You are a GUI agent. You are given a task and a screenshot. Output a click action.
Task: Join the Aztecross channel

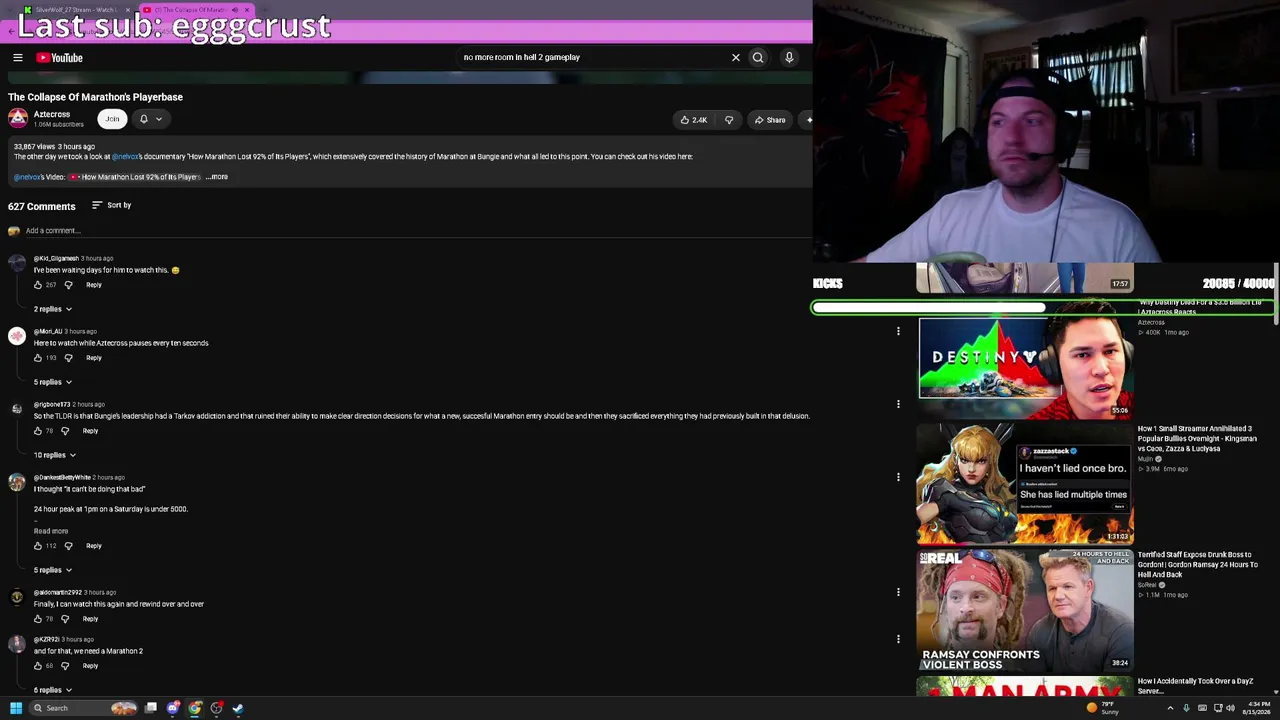click(112, 119)
